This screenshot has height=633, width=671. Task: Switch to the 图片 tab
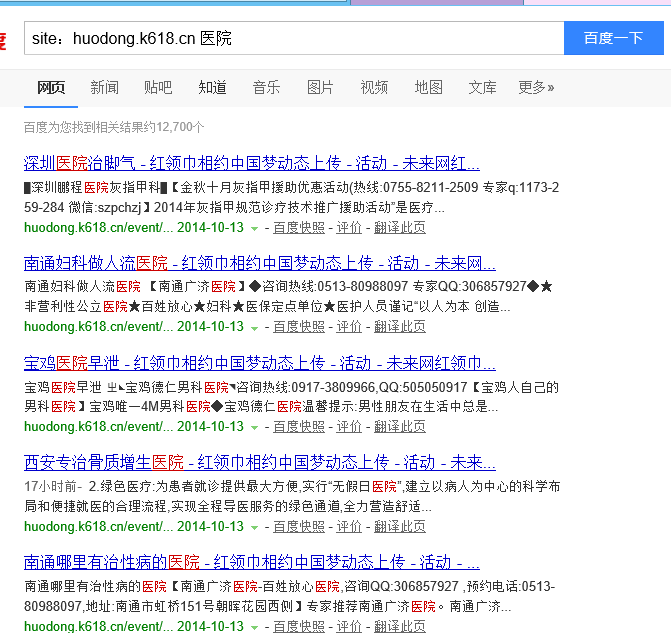320,87
